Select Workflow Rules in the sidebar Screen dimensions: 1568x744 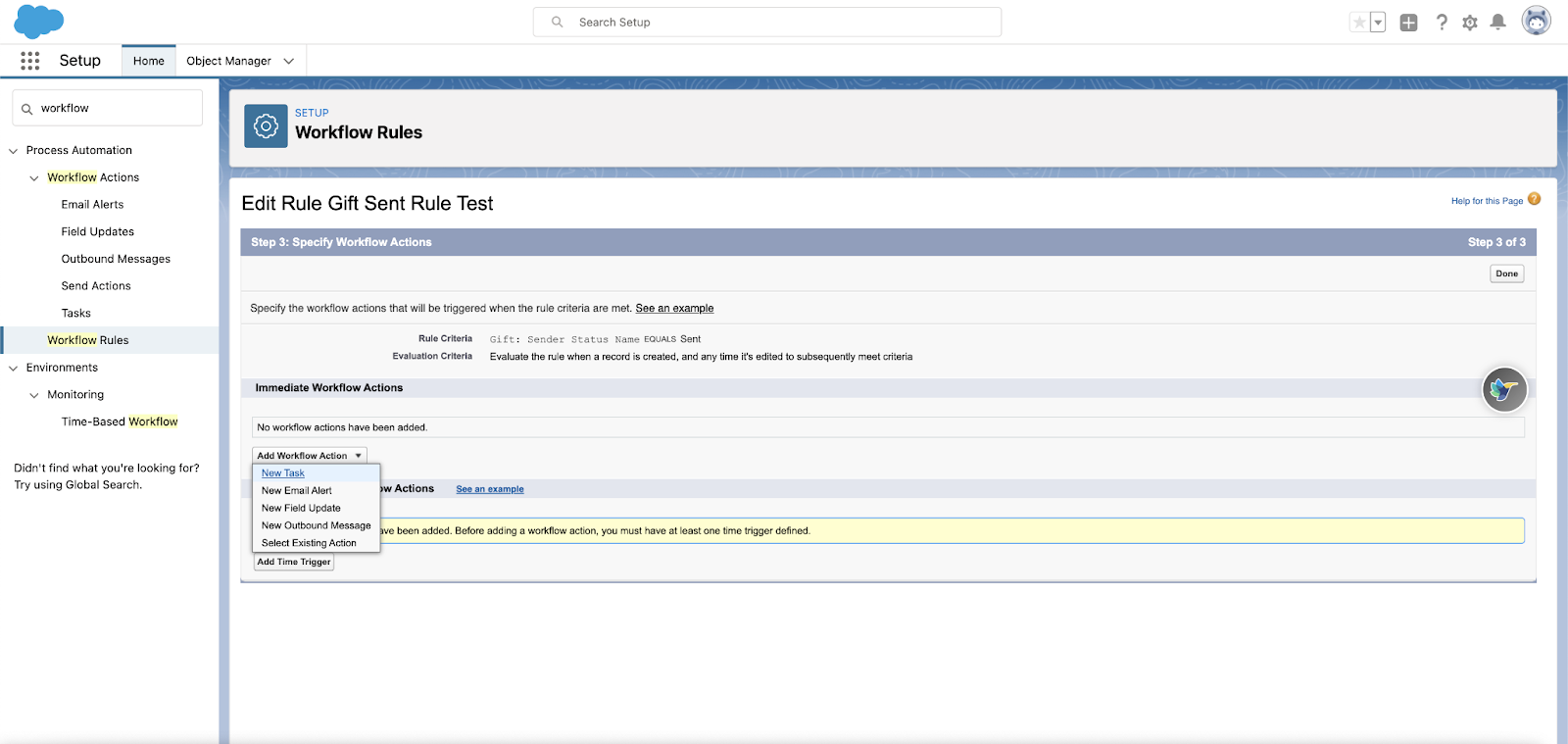(88, 340)
